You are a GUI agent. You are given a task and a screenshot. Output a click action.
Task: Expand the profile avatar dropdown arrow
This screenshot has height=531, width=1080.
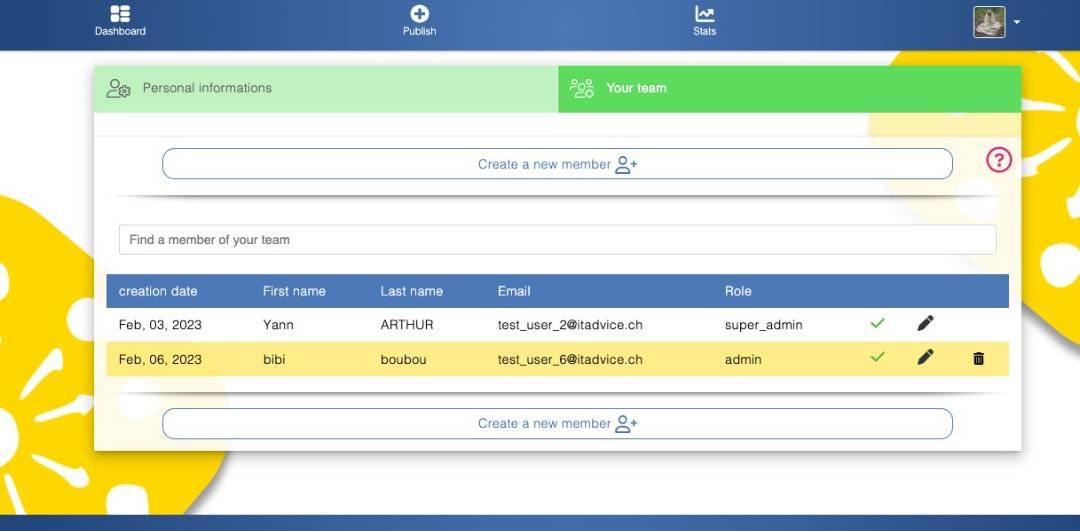coord(1017,22)
